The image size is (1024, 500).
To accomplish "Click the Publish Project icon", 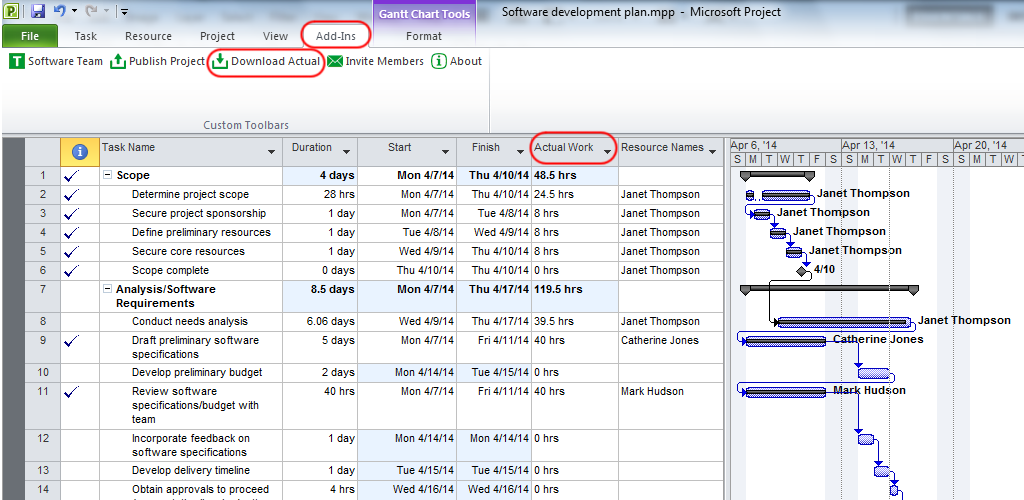I will pos(118,61).
